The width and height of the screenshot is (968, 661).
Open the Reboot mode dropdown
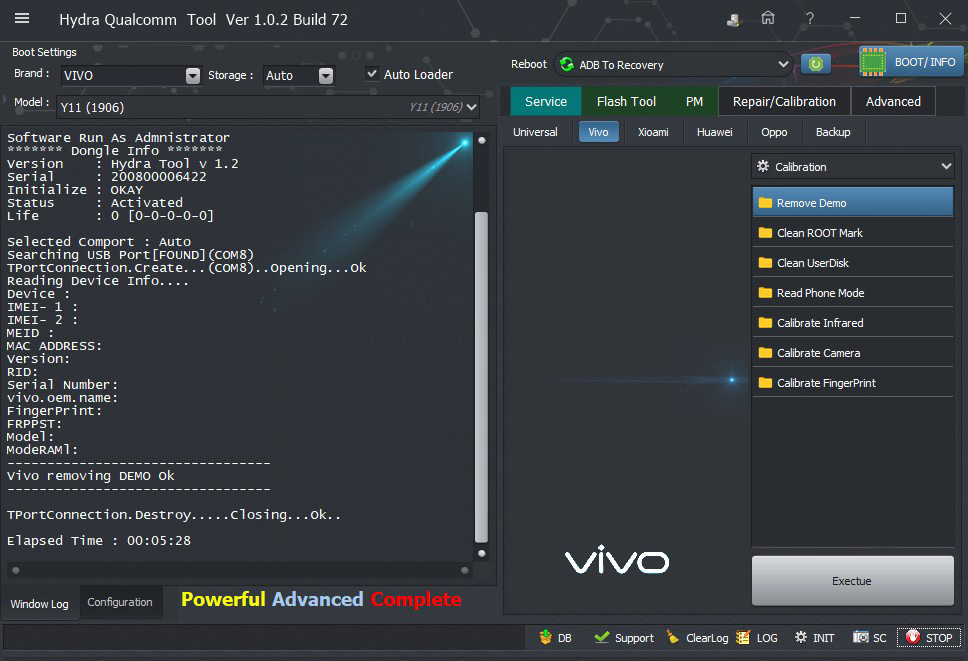pyautogui.click(x=783, y=64)
